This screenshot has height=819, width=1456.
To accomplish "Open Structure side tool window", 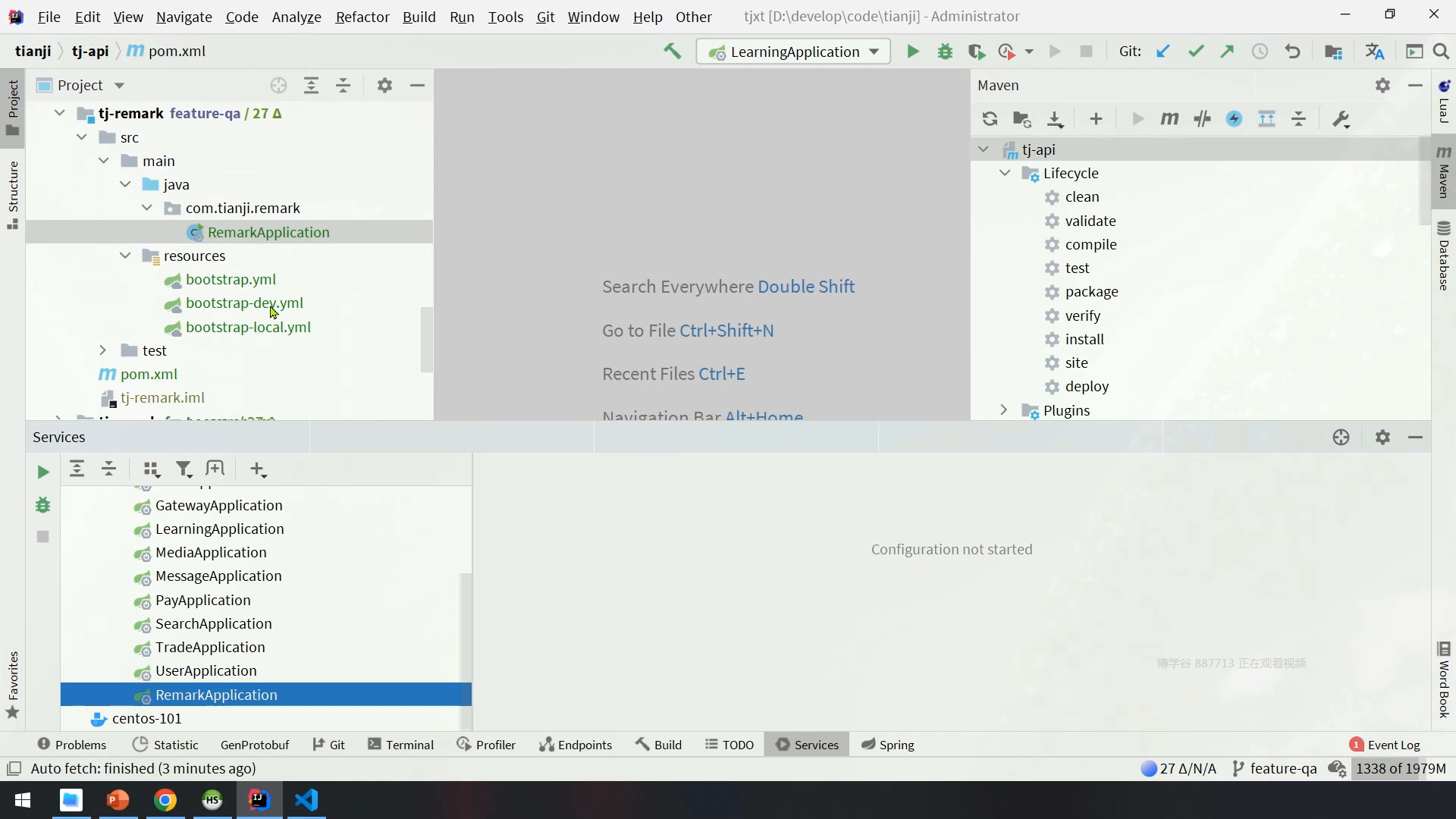I will tap(13, 195).
